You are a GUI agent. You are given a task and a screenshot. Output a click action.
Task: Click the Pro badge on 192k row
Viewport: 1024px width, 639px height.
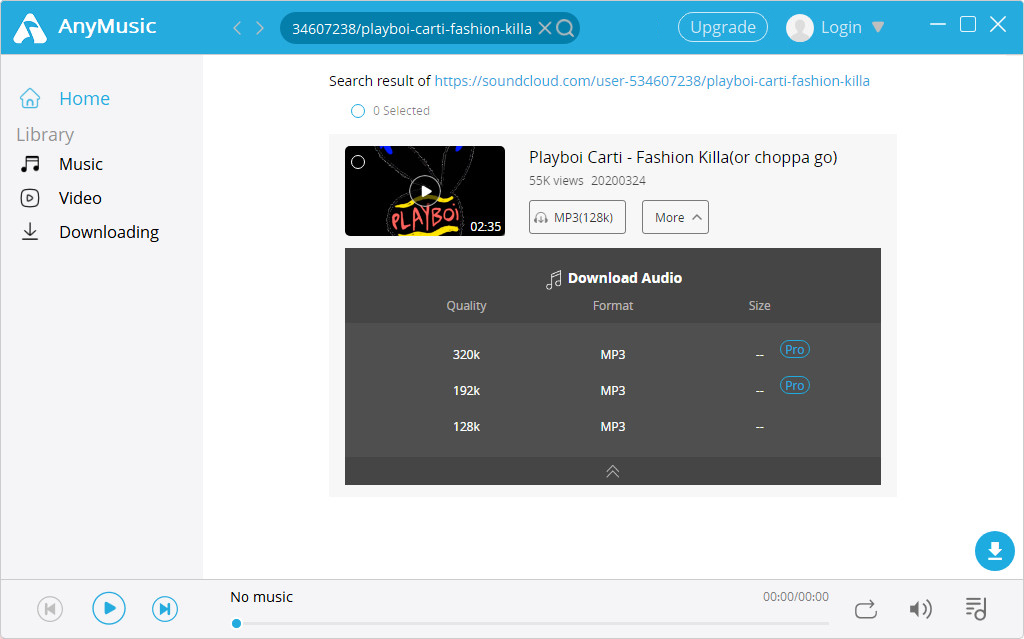[795, 385]
